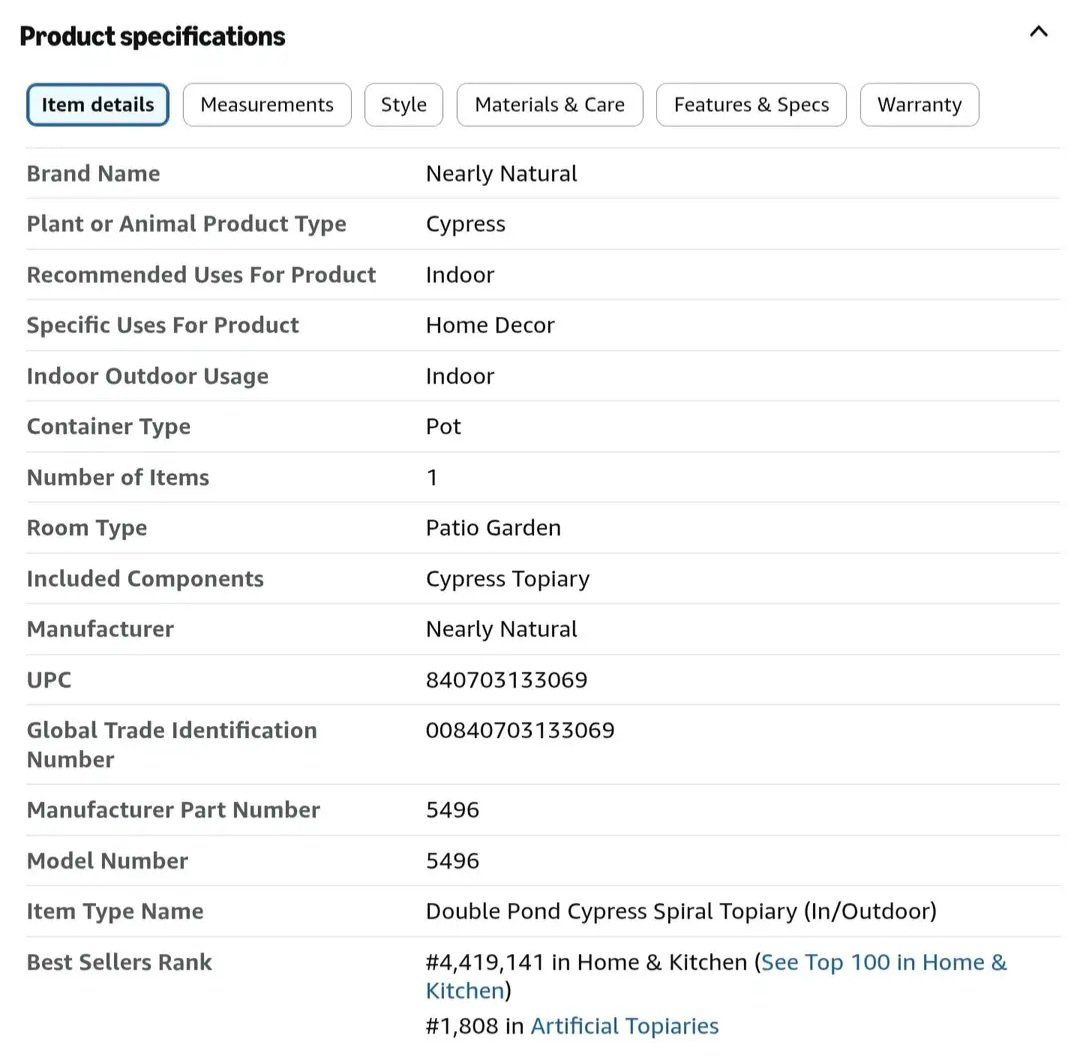Click the Model Number row label
This screenshot has width=1080, height=1060.
tap(107, 861)
